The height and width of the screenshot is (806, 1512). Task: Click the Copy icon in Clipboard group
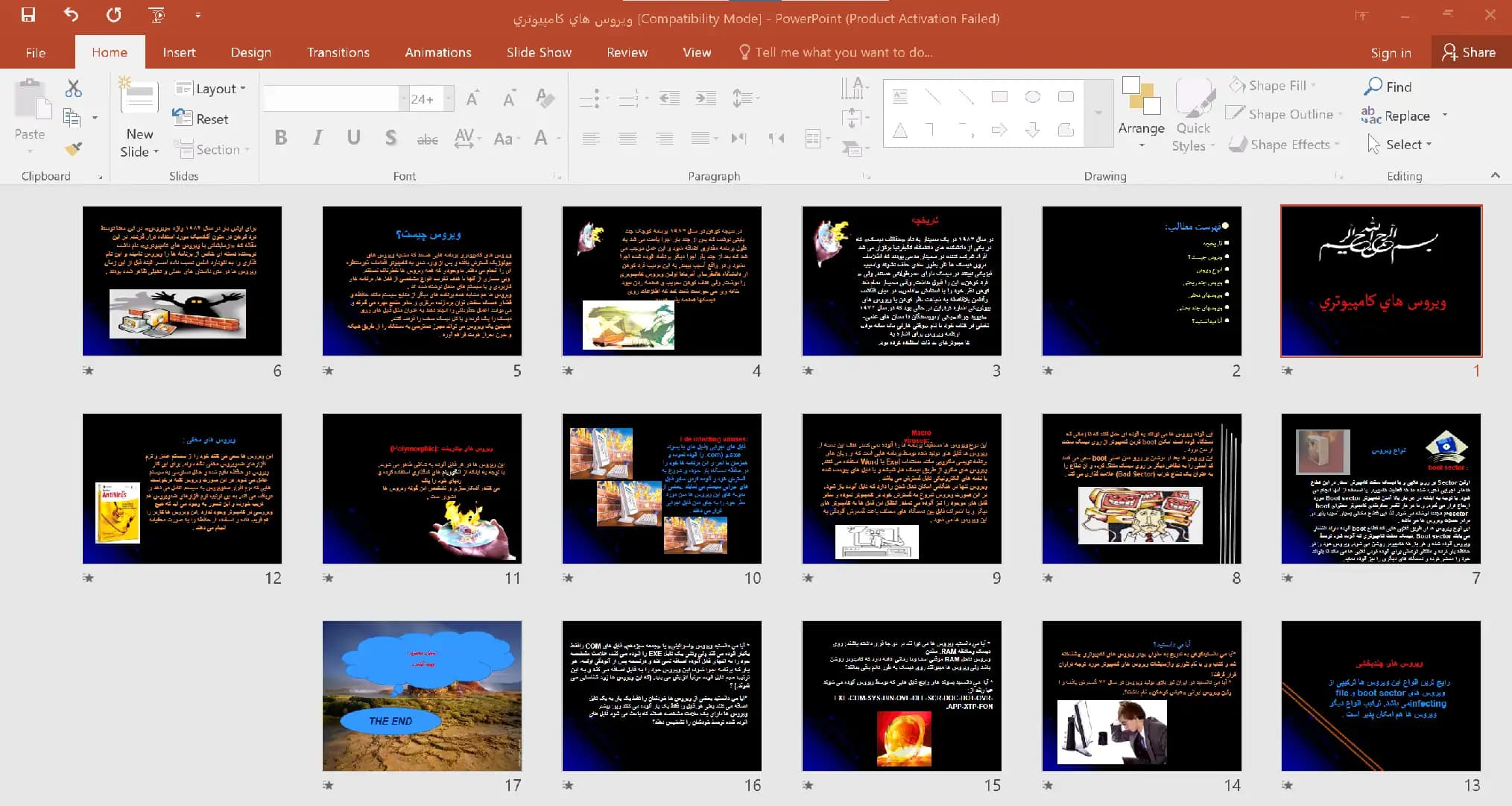[x=72, y=118]
